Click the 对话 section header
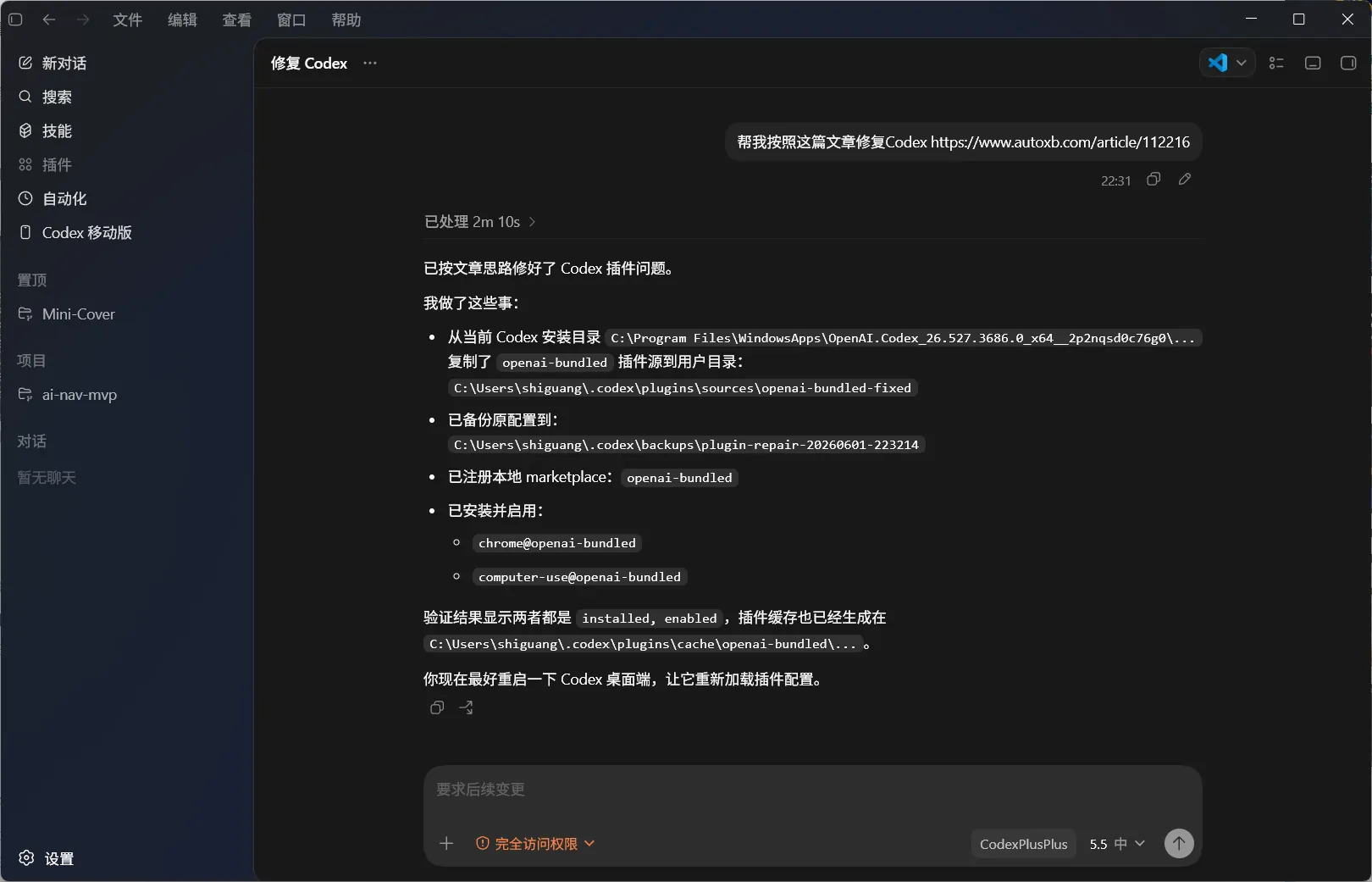 click(x=32, y=441)
